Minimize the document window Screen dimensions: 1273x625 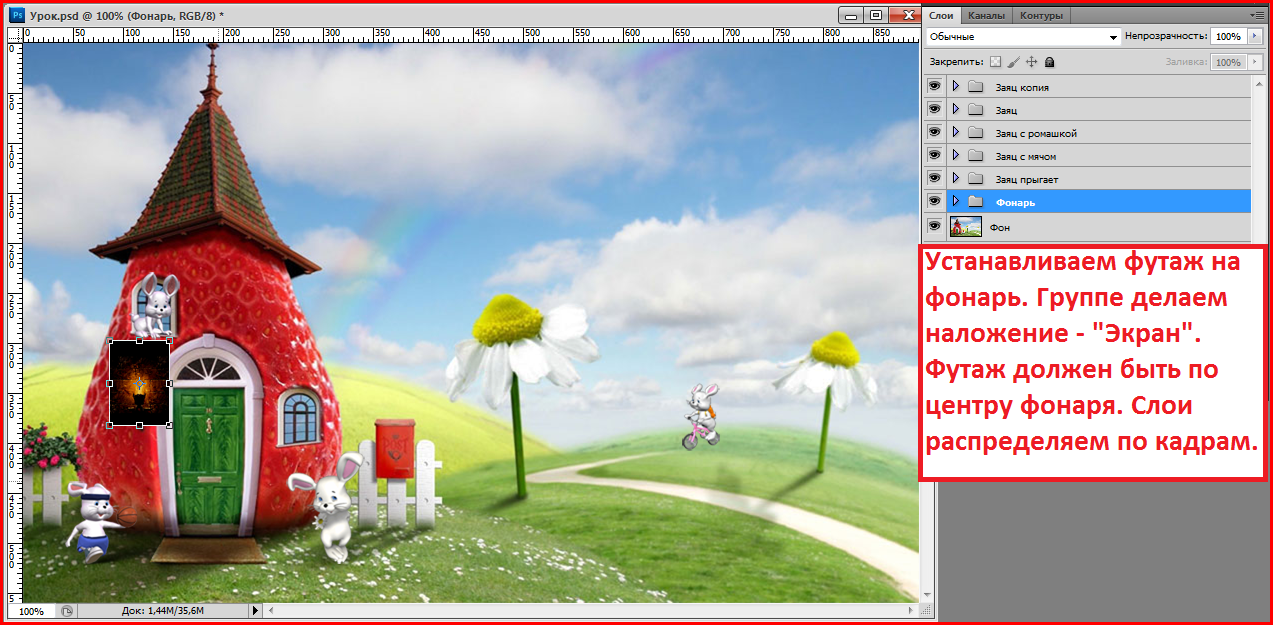click(849, 15)
